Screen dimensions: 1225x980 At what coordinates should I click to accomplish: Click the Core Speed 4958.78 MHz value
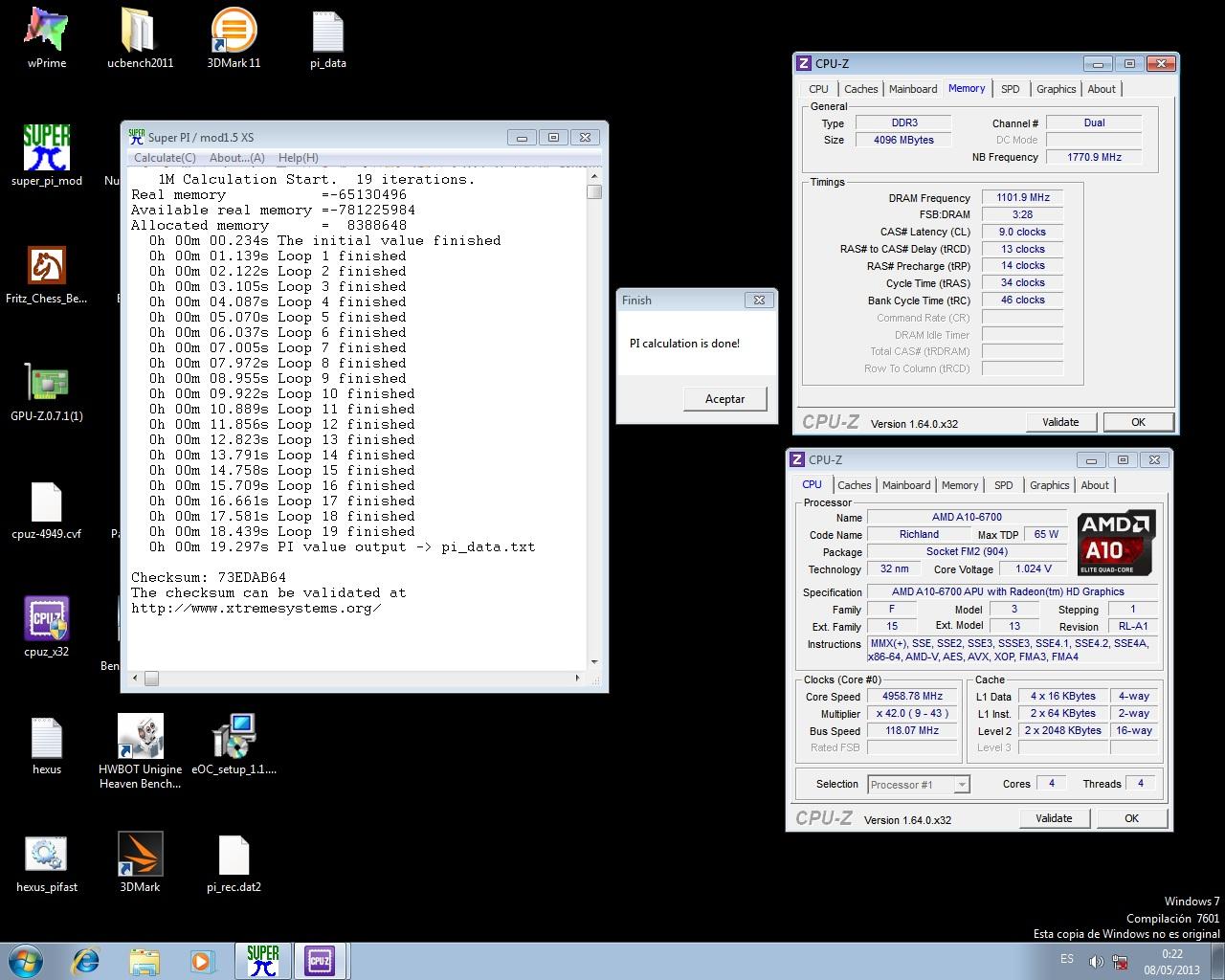tap(912, 697)
